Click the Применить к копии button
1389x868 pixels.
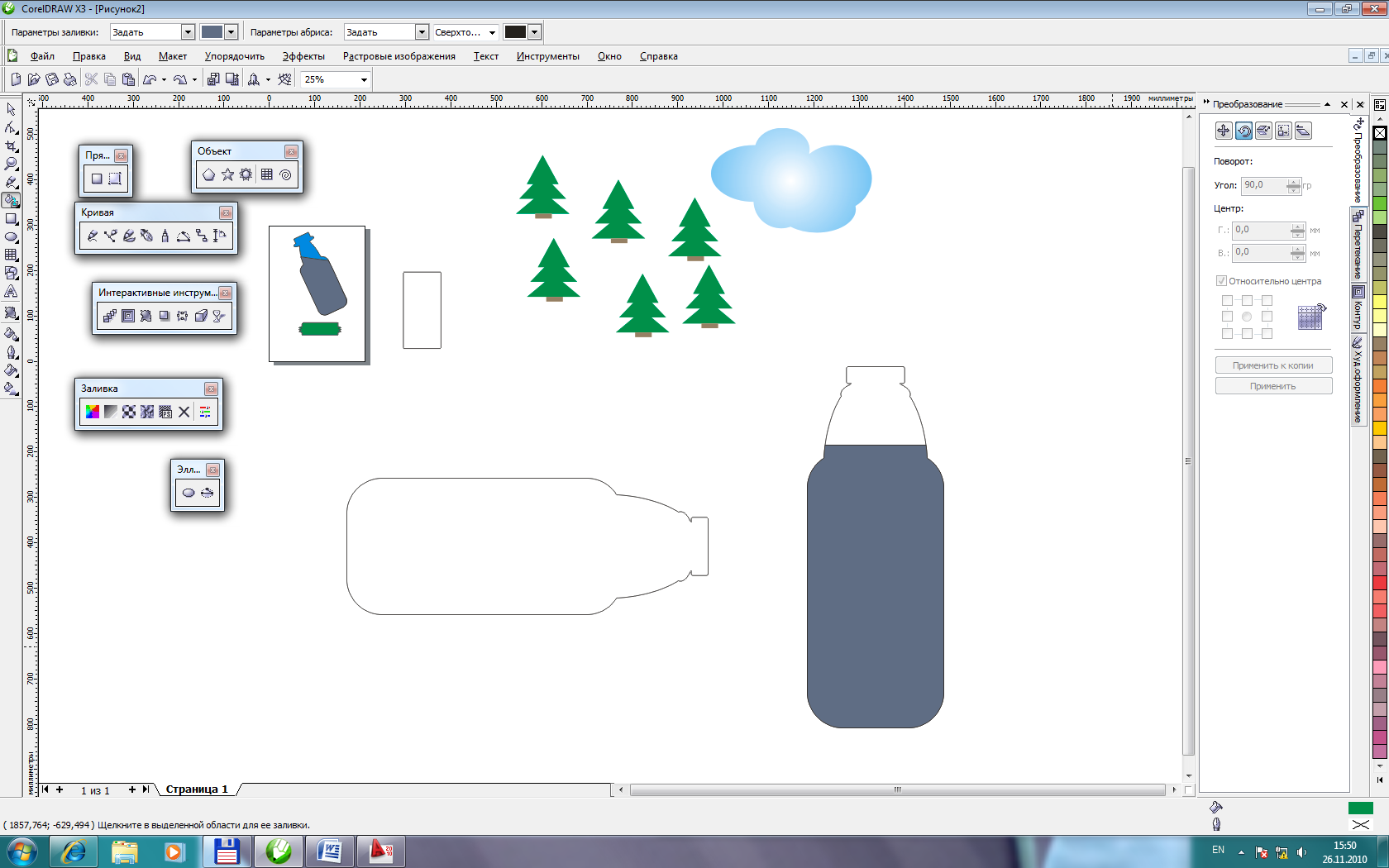click(1273, 365)
